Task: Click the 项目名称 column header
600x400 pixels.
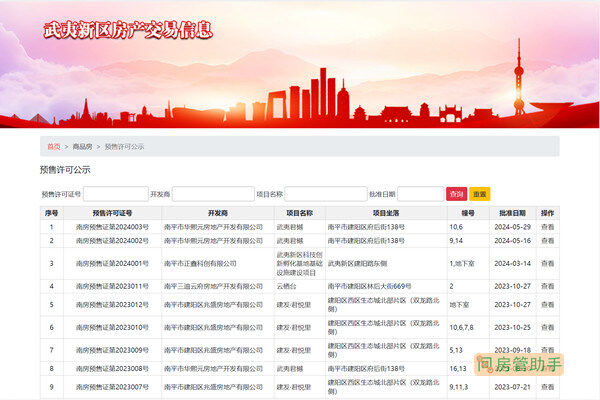Action: (300, 213)
